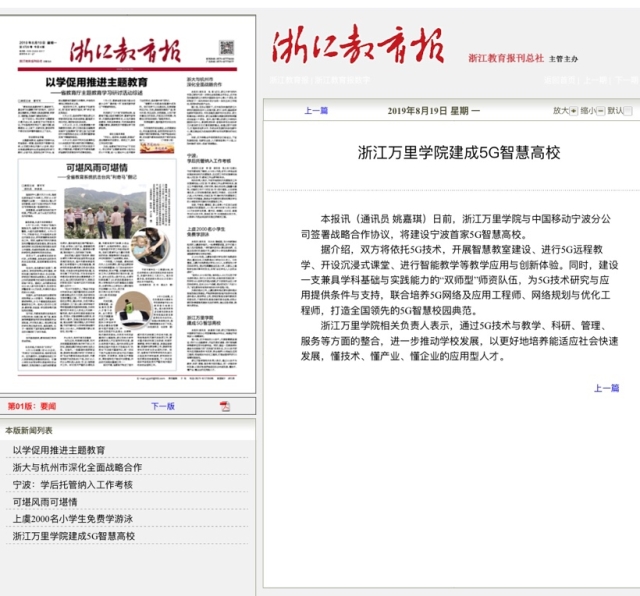The image size is (640, 596).
Task: Click the circular desk photo on page thumbnail
Action: point(133,310)
